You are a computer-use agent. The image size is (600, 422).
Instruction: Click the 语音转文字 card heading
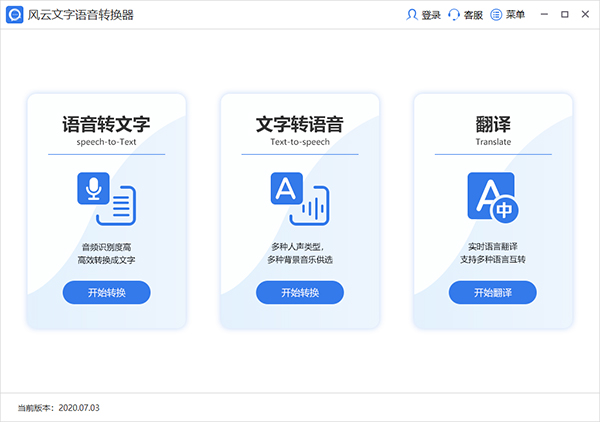[106, 125]
